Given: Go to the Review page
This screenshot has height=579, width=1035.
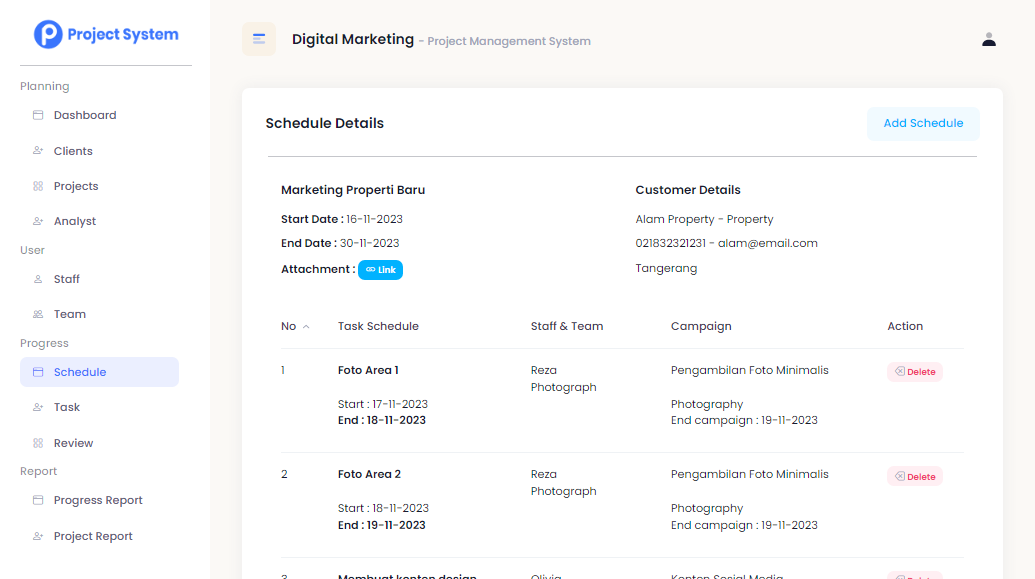Looking at the screenshot, I should point(99,443).
